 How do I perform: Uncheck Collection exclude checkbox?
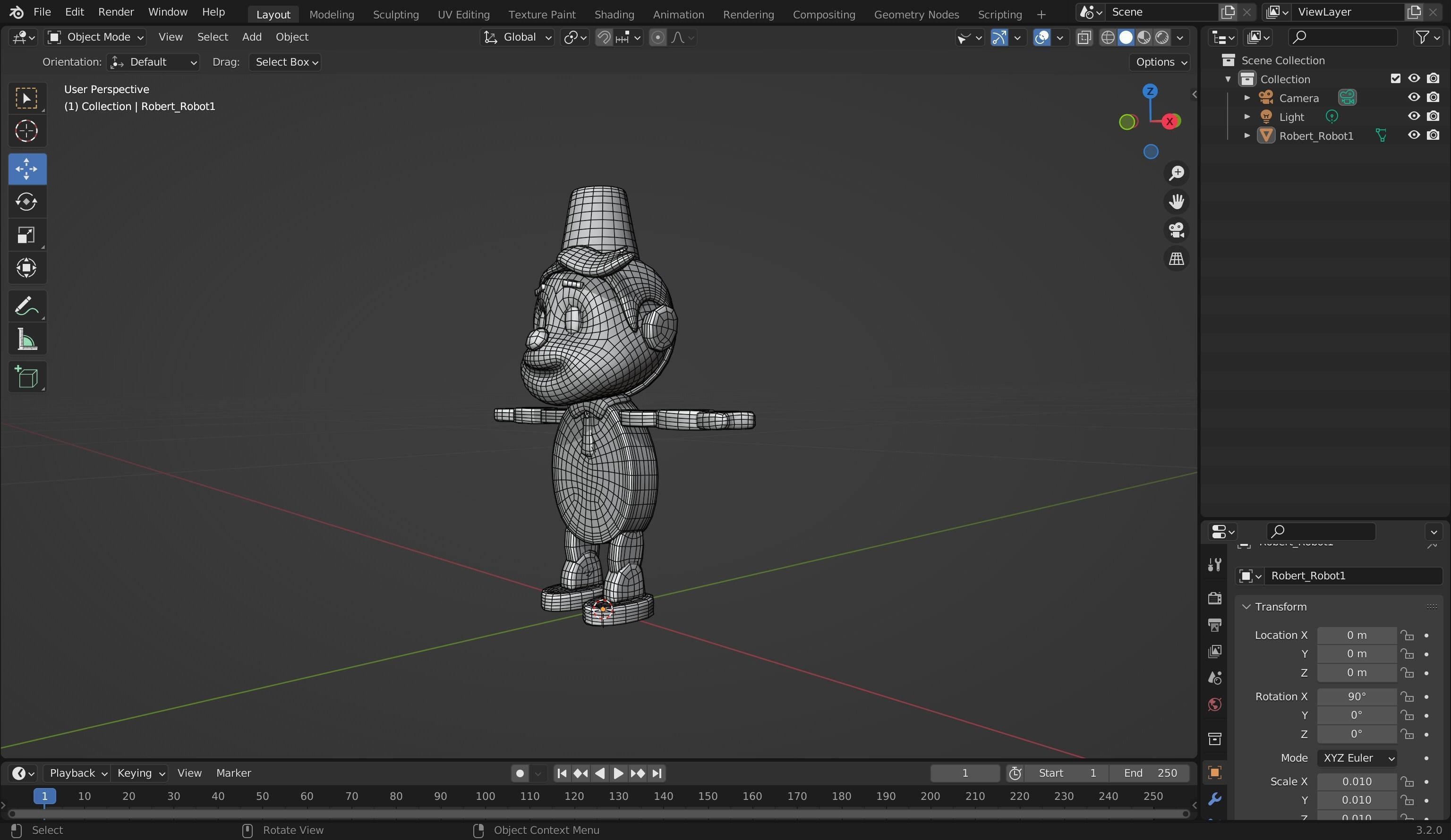click(1395, 78)
